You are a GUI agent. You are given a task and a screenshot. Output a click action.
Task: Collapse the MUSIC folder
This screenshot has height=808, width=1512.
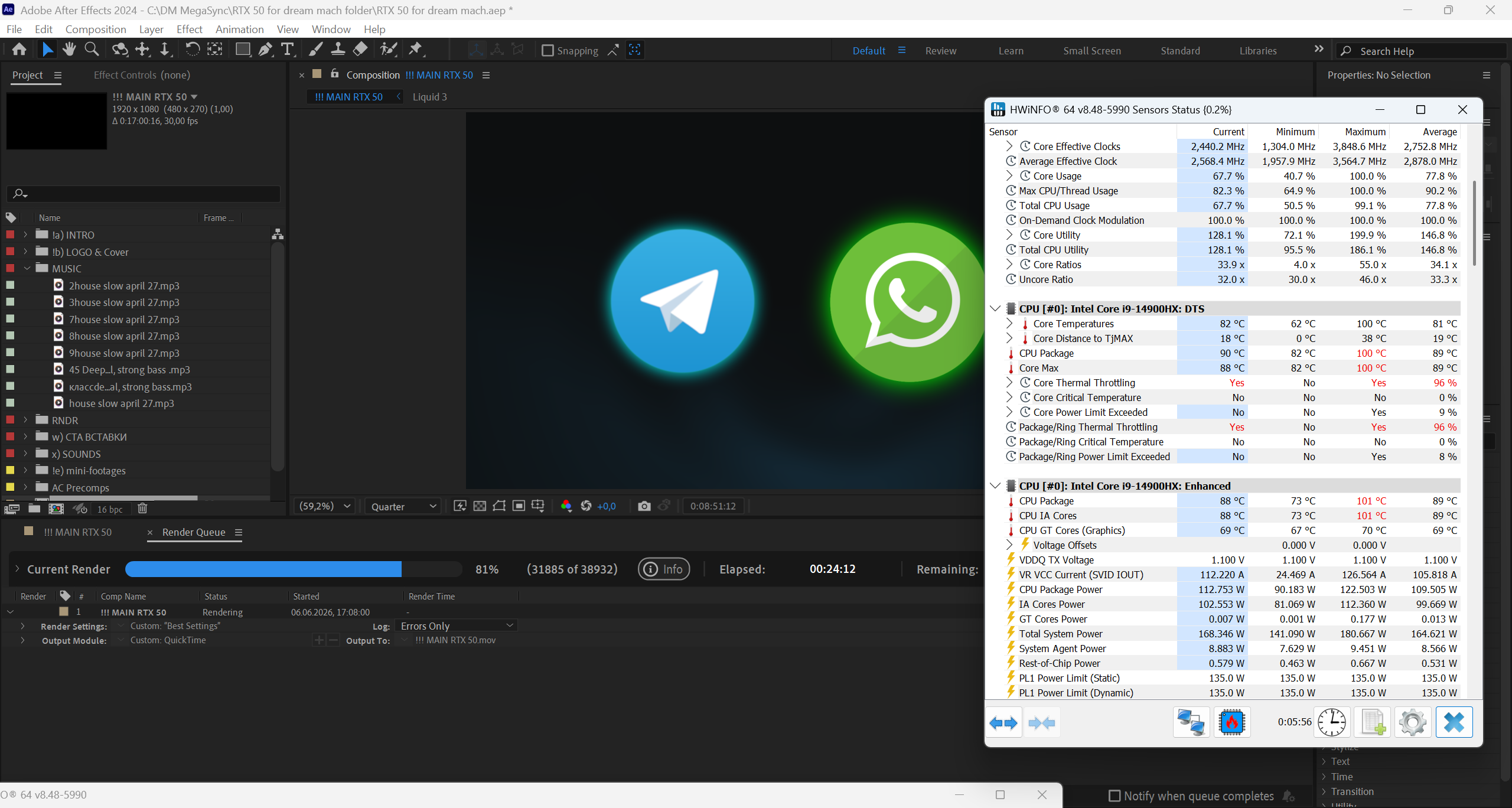[27, 268]
